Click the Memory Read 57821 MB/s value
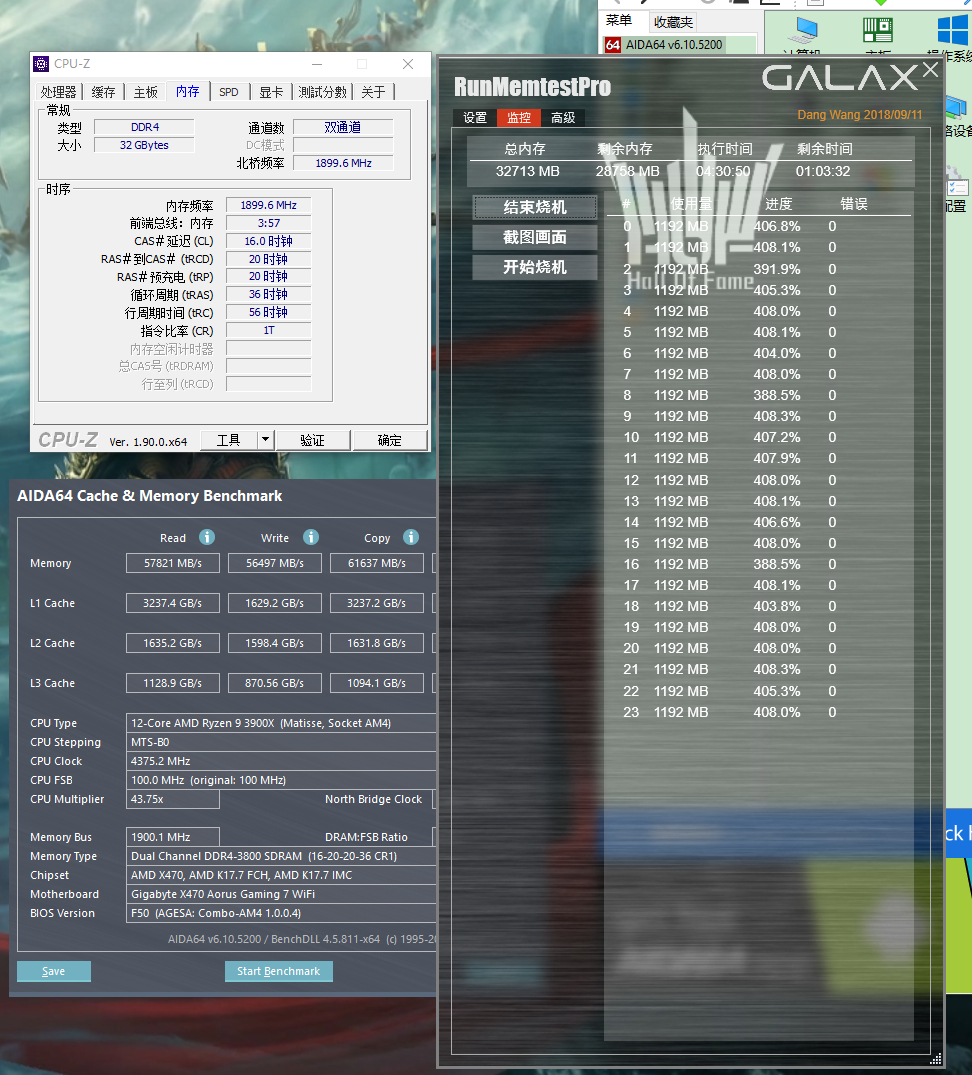The width and height of the screenshot is (972, 1075). point(173,563)
